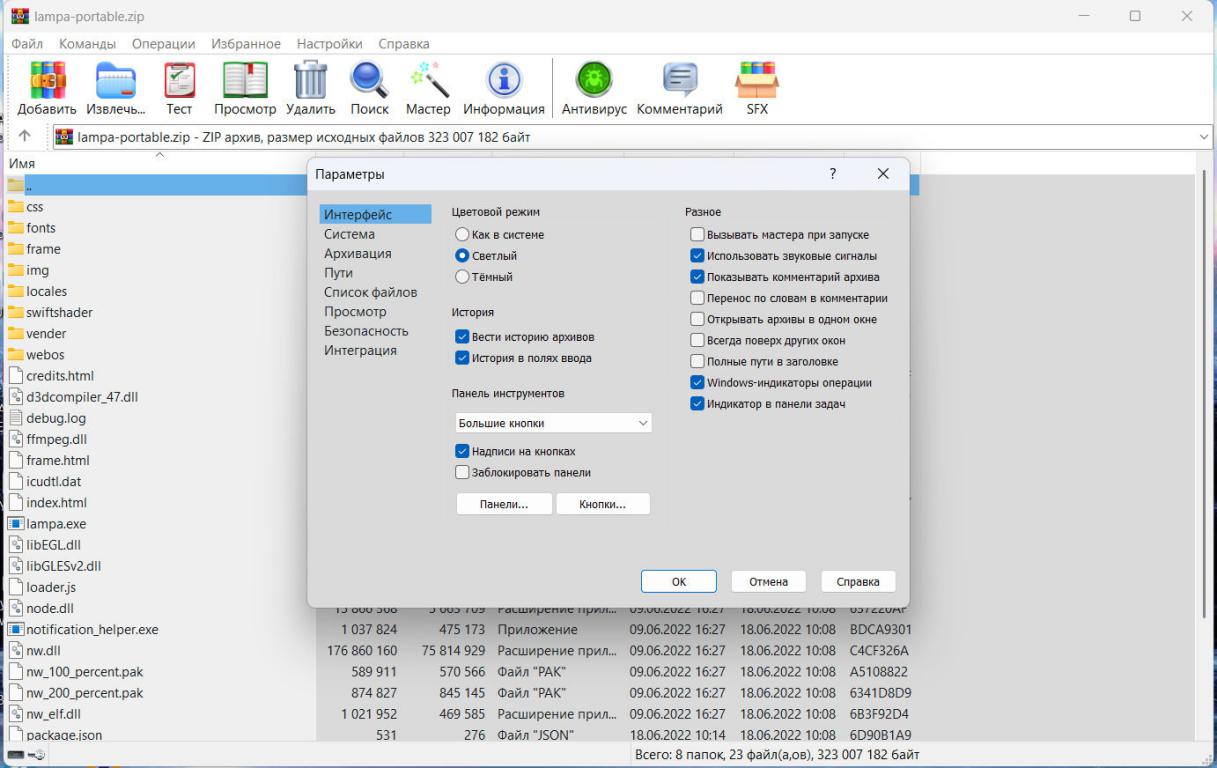This screenshot has height=768, width=1217.
Task: Open the Настройки menu
Action: 328,44
